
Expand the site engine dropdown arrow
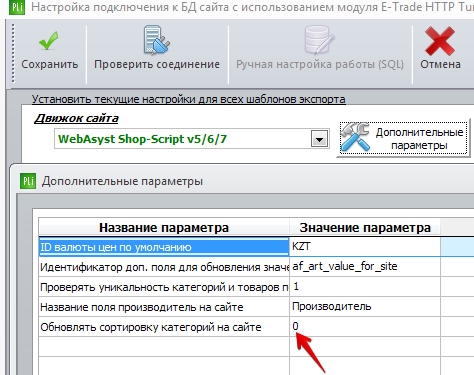[319, 139]
